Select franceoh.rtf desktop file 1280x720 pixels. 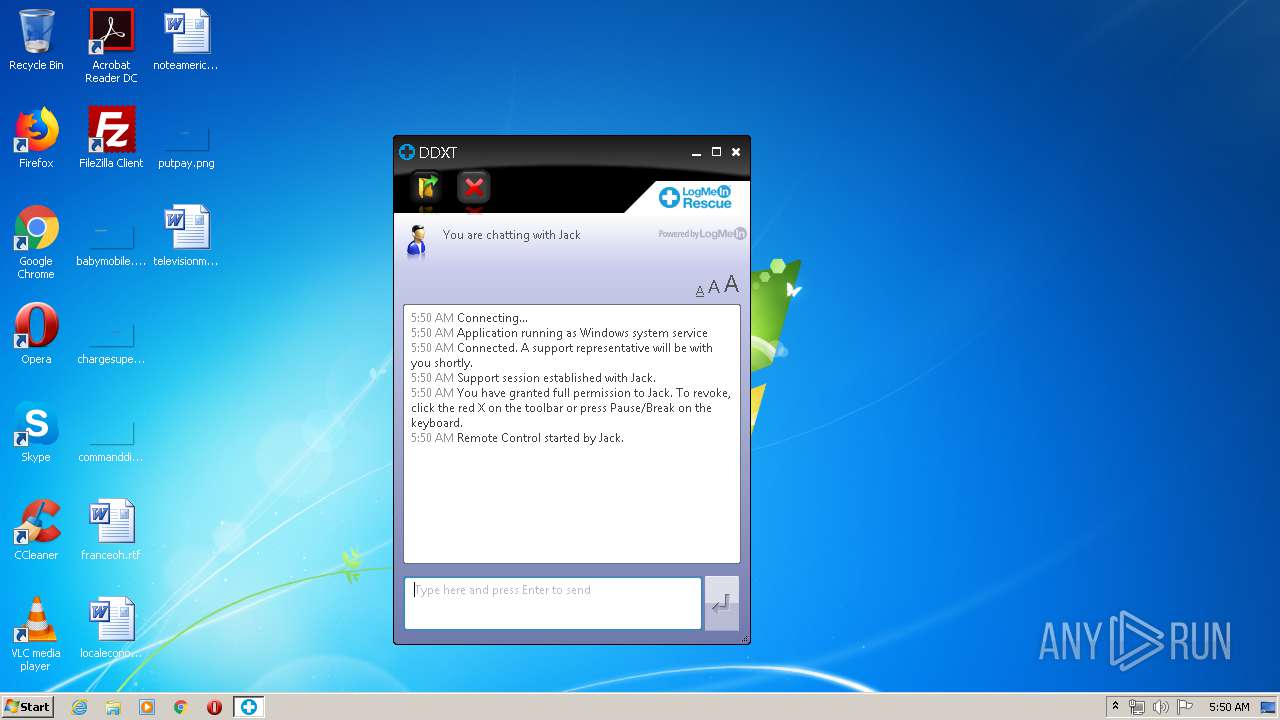click(x=111, y=530)
